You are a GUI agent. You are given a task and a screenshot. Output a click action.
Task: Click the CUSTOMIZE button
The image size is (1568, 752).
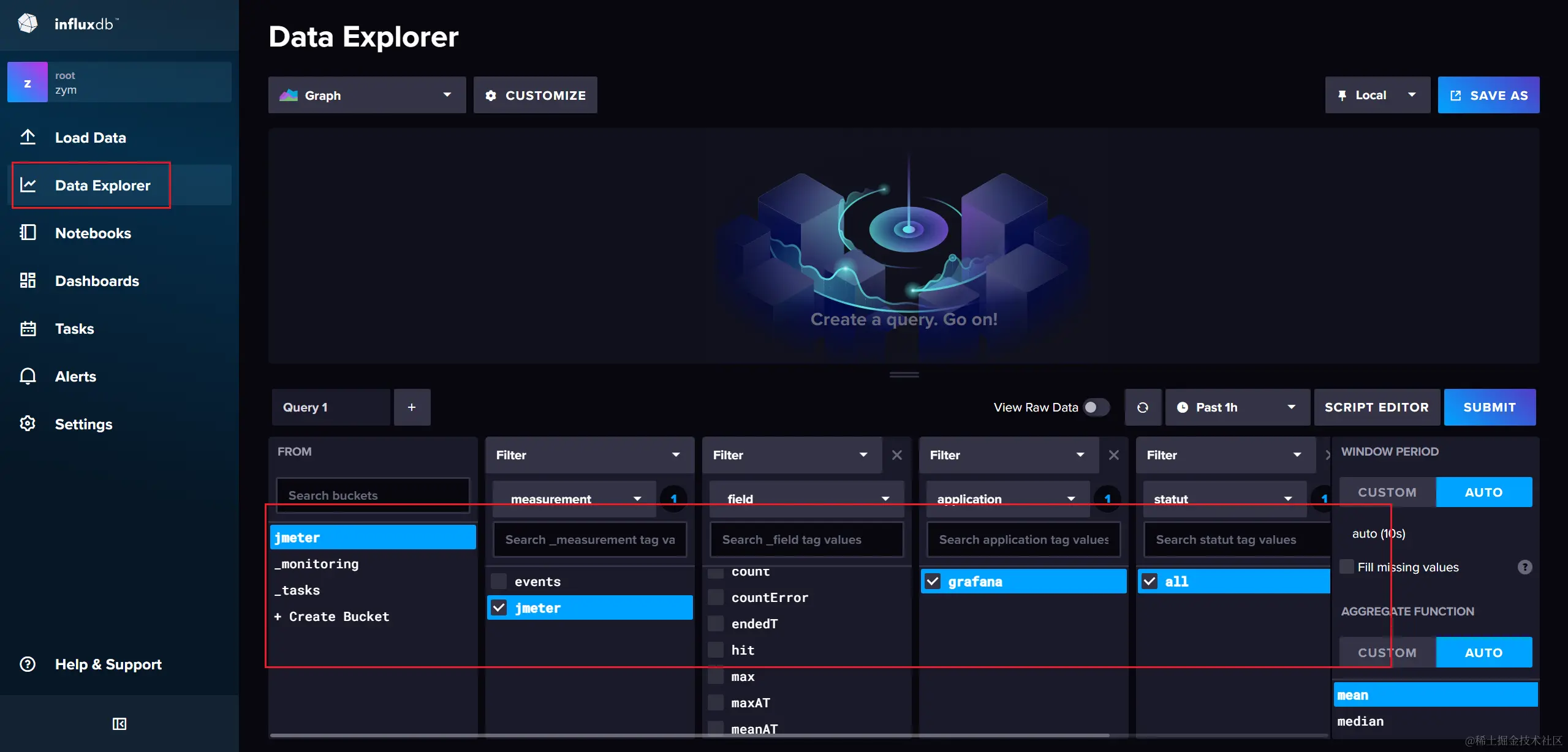(535, 95)
